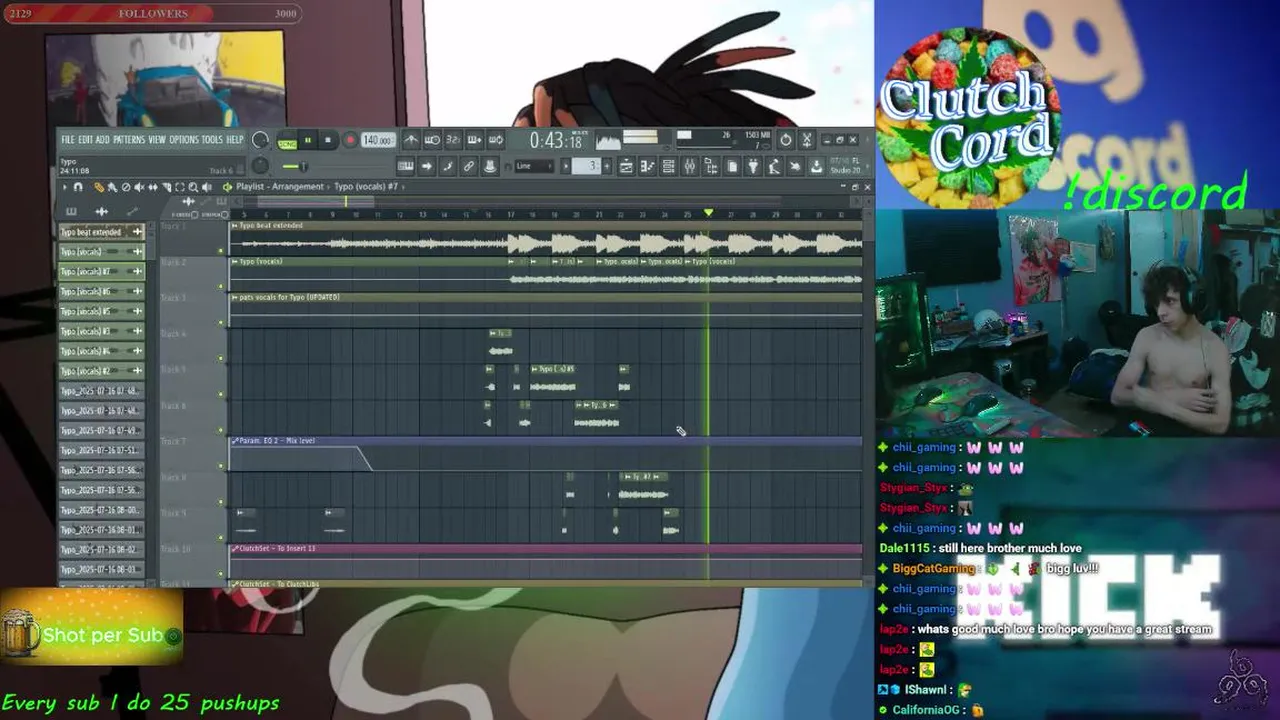Stop playback with the stop button
Screen dimensions: 1280x720
(x=328, y=140)
